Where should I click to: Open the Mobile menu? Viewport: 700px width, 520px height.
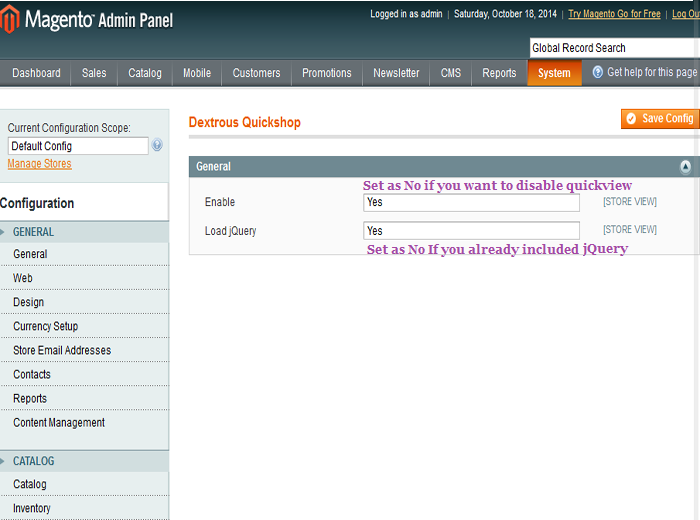(x=197, y=73)
